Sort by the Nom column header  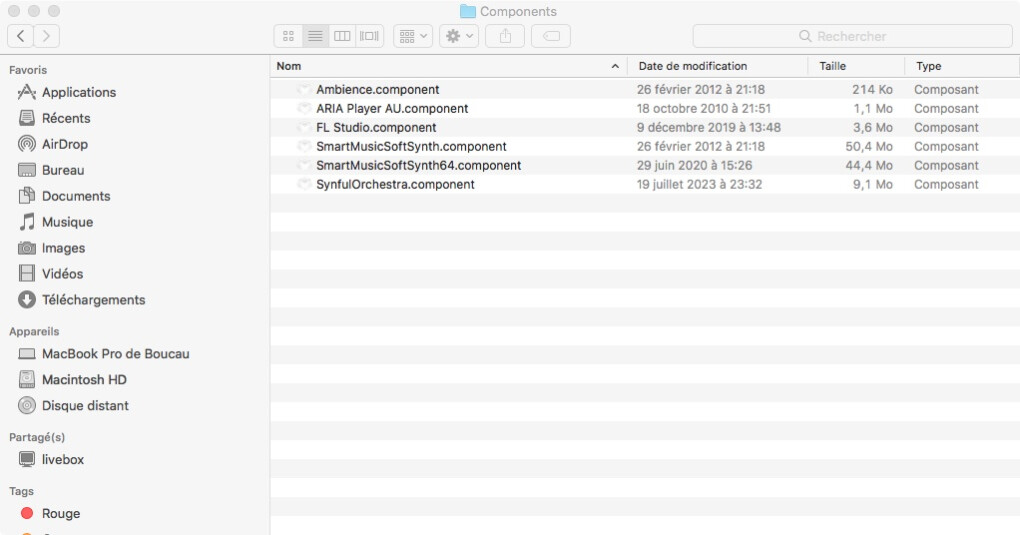pyautogui.click(x=289, y=66)
